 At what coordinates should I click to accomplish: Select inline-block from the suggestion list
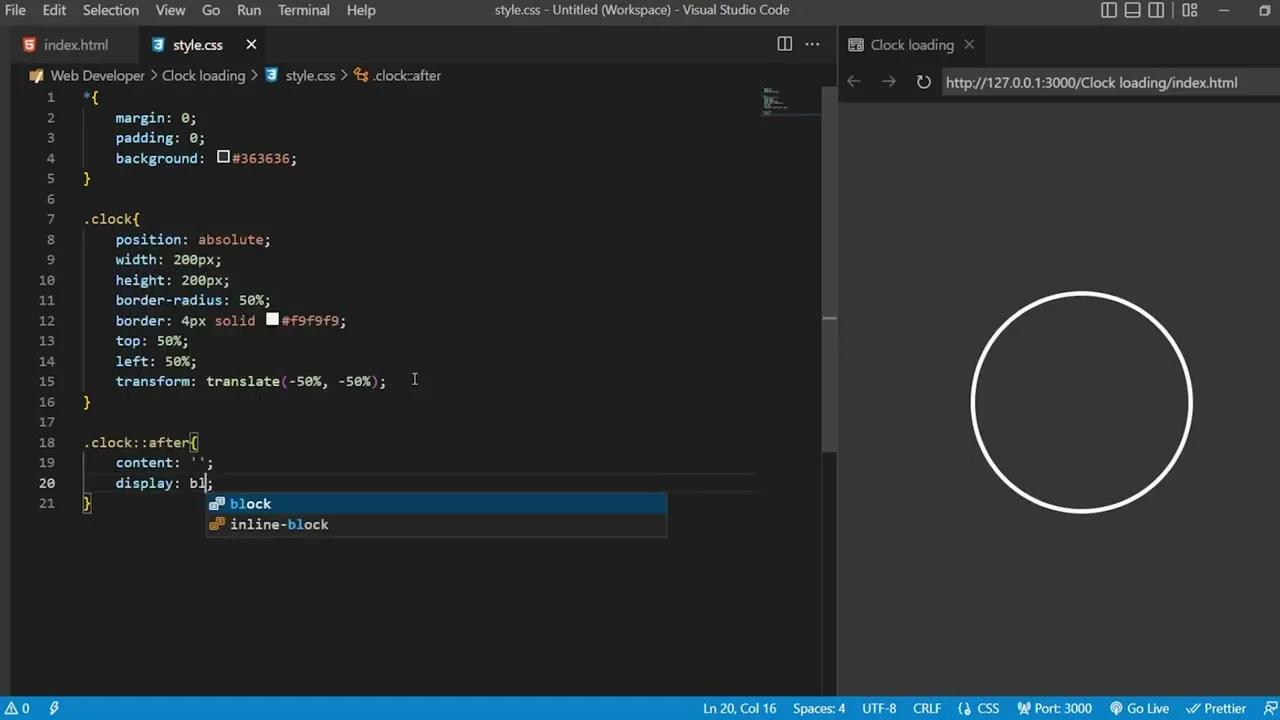coord(279,524)
